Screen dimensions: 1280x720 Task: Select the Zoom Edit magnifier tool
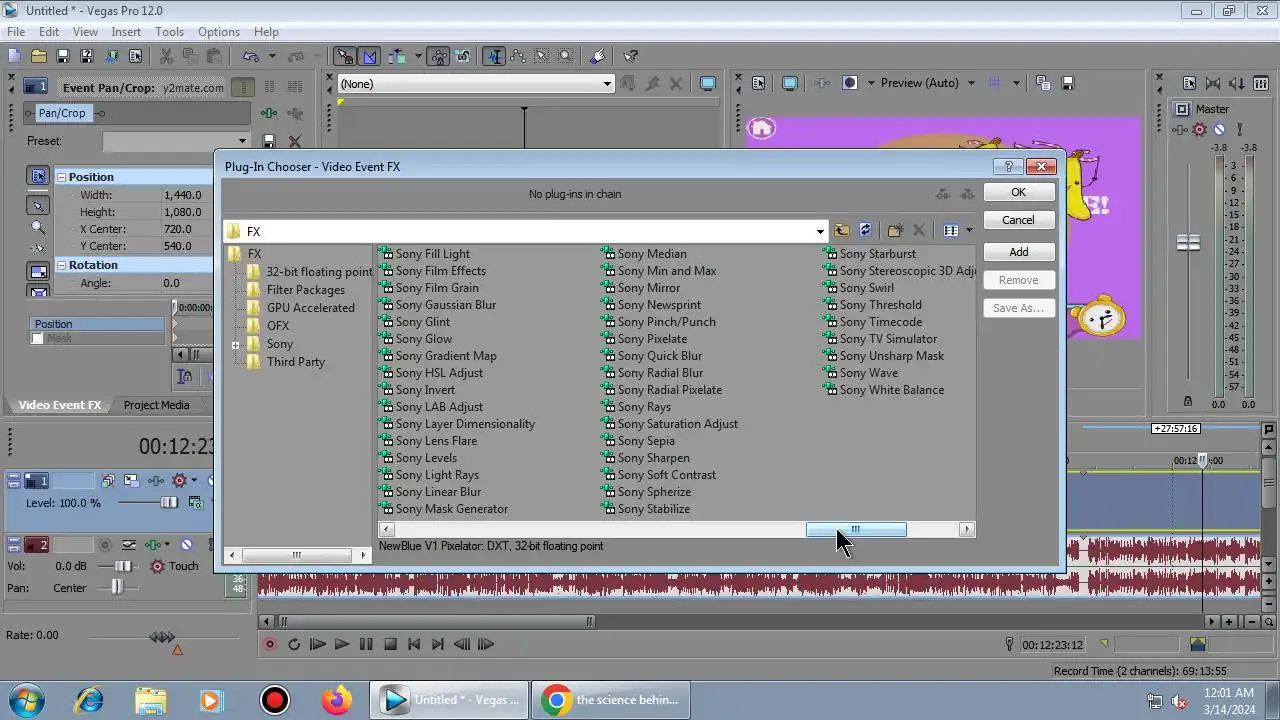click(x=566, y=57)
